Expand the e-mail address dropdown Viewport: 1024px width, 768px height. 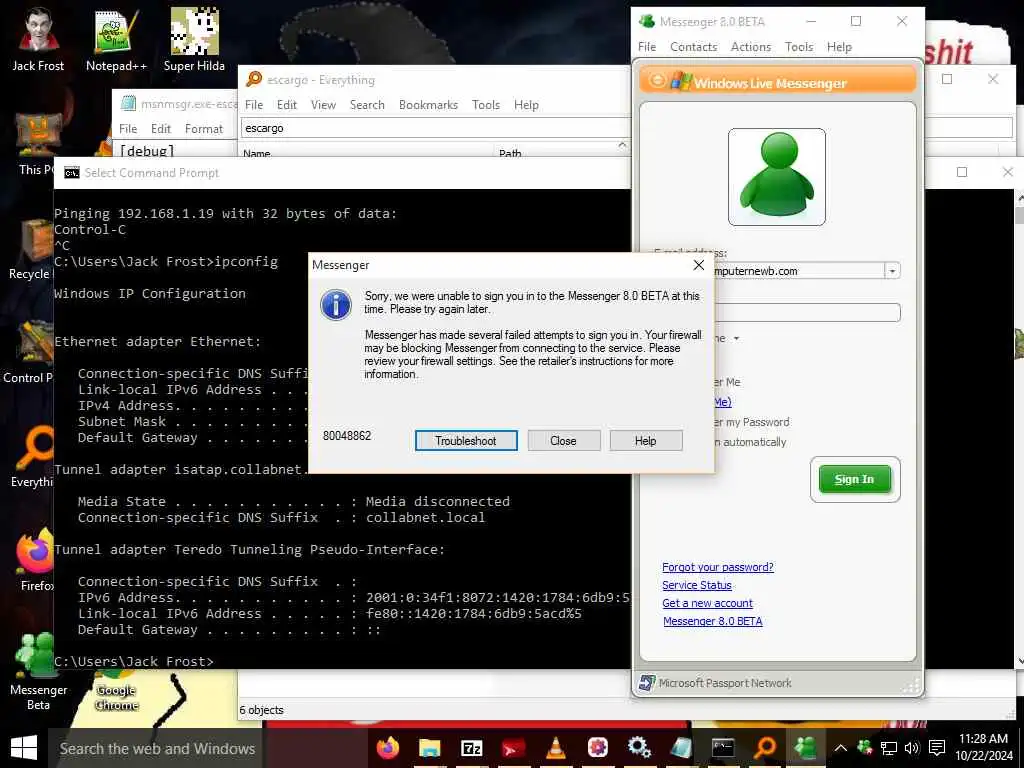tap(892, 270)
